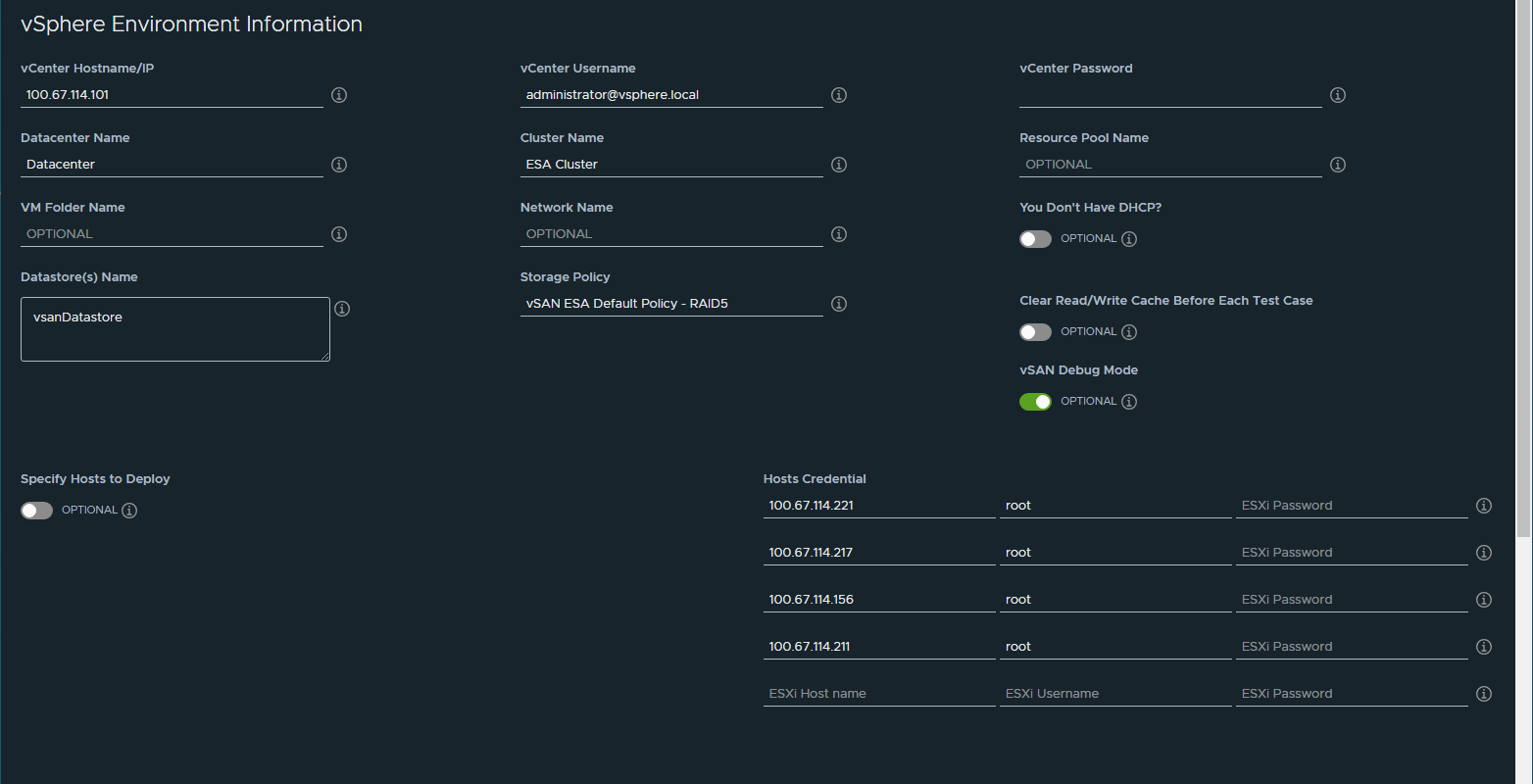
Task: Click the Datastore(s) Name info icon
Action: point(342,309)
